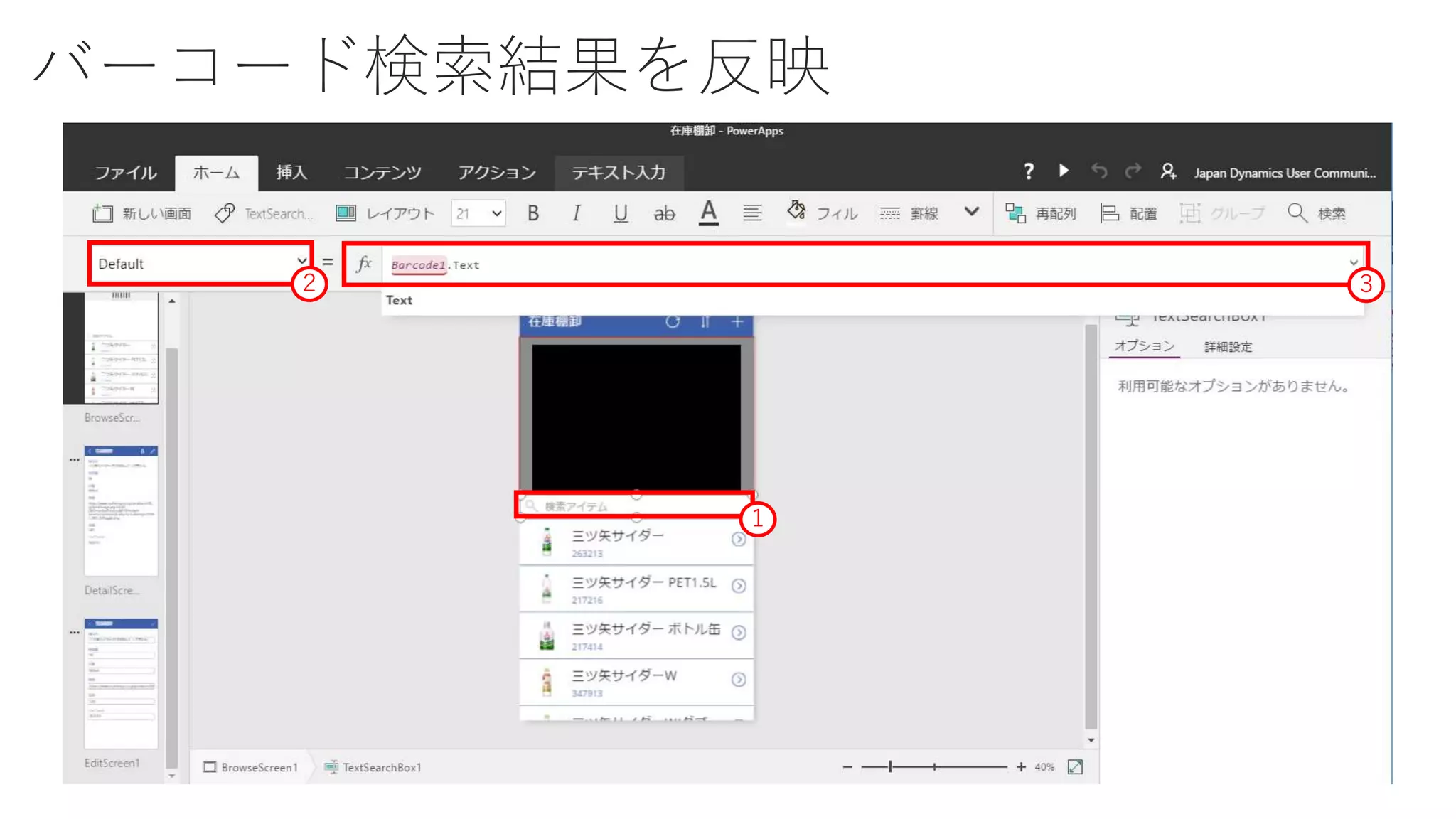
Task: Open arrow for 三ツ矢サイダー 263213
Action: pyautogui.click(x=739, y=540)
